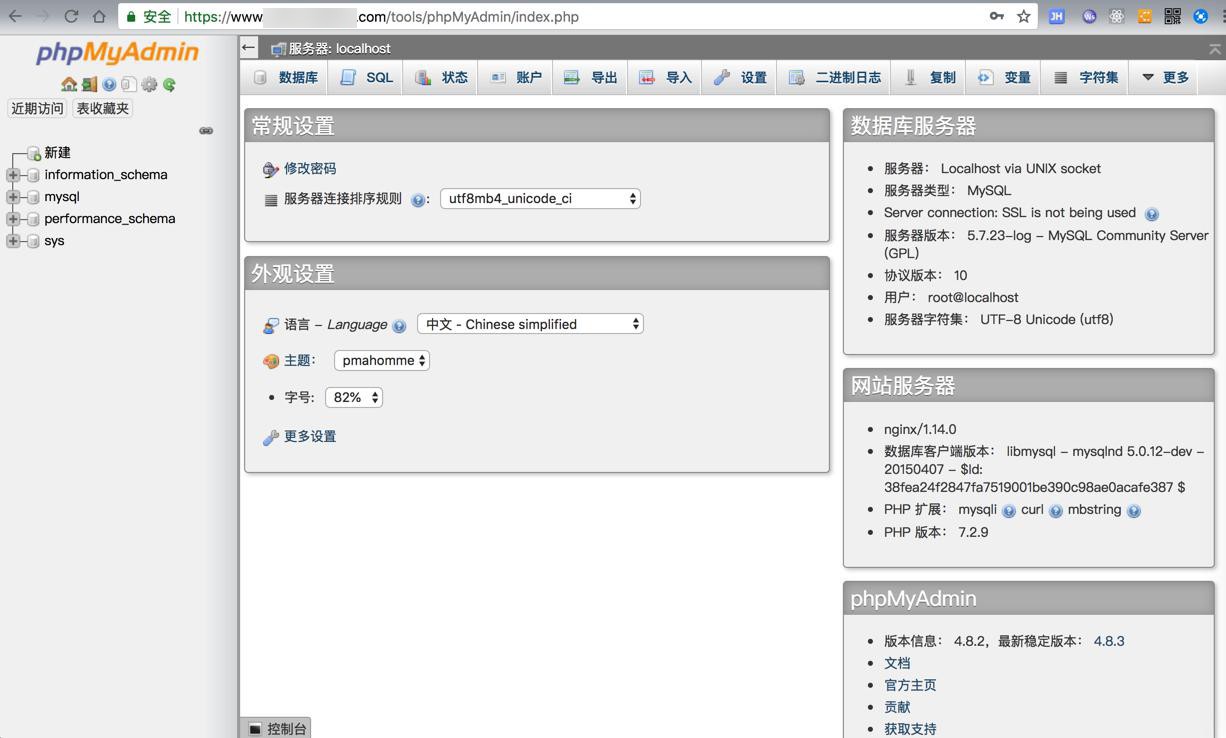Click the phpMyAdmin home icon in sidebar
Viewport: 1226px width, 738px height.
tap(69, 85)
